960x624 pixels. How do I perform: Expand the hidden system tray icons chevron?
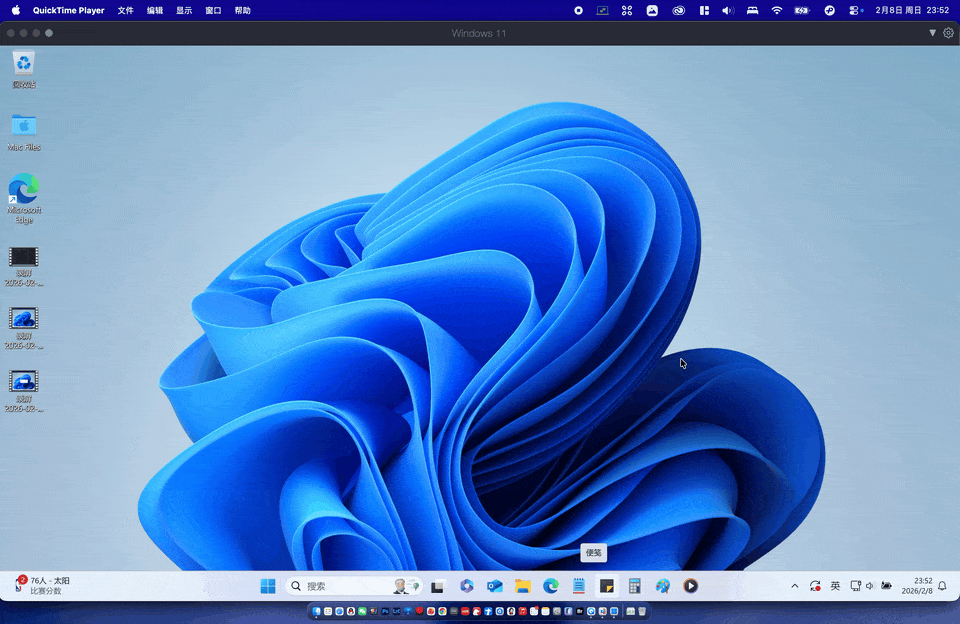pyautogui.click(x=795, y=586)
